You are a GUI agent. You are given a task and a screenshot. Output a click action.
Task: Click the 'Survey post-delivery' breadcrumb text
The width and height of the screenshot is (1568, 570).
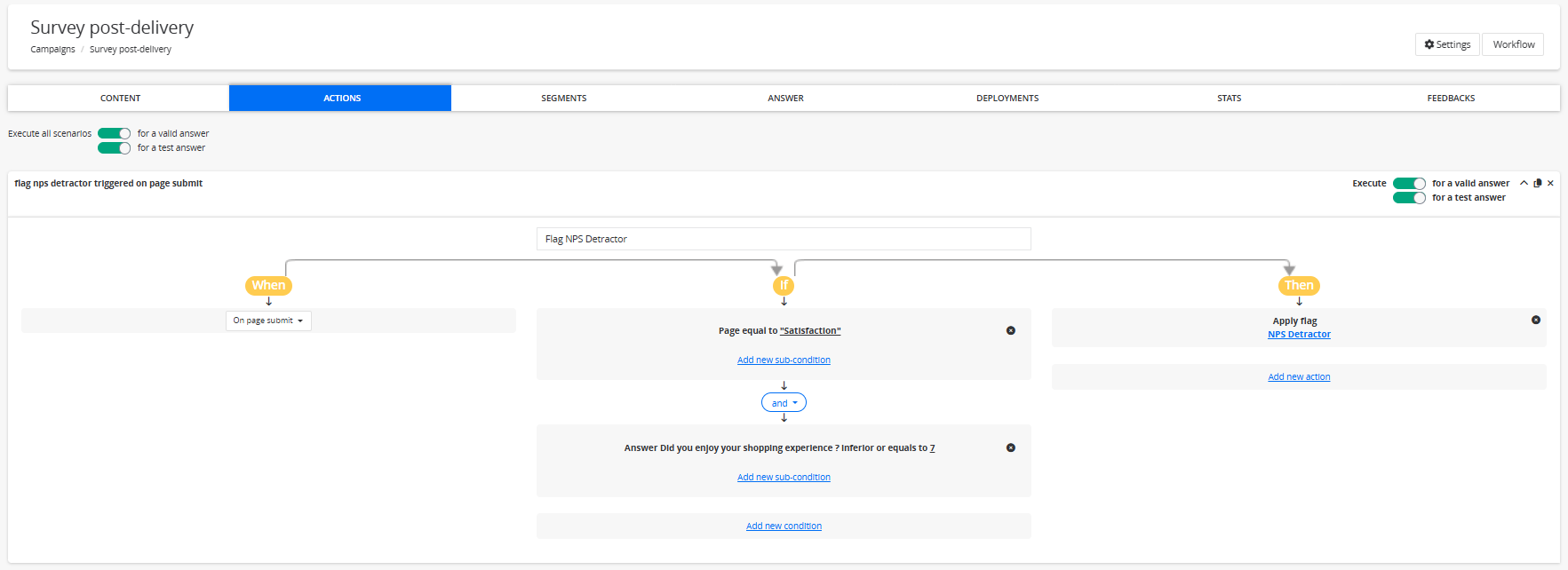click(130, 49)
